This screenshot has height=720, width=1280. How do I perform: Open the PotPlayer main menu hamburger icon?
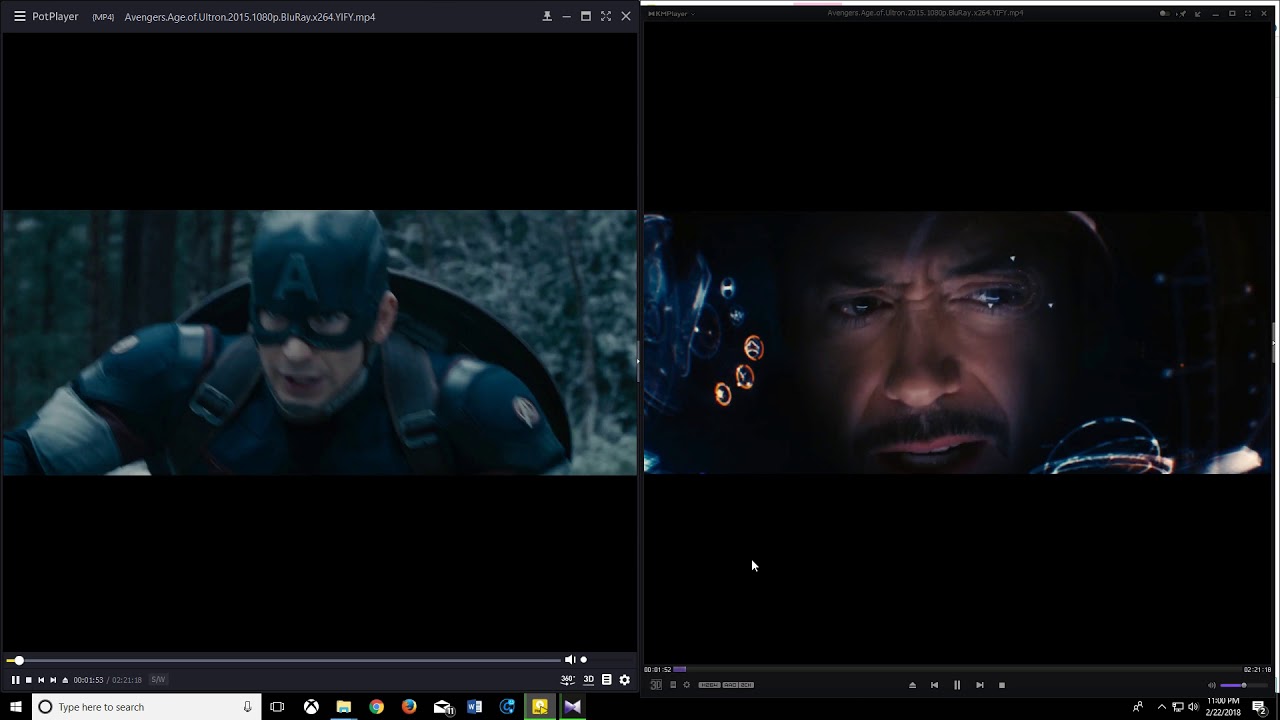click(19, 16)
